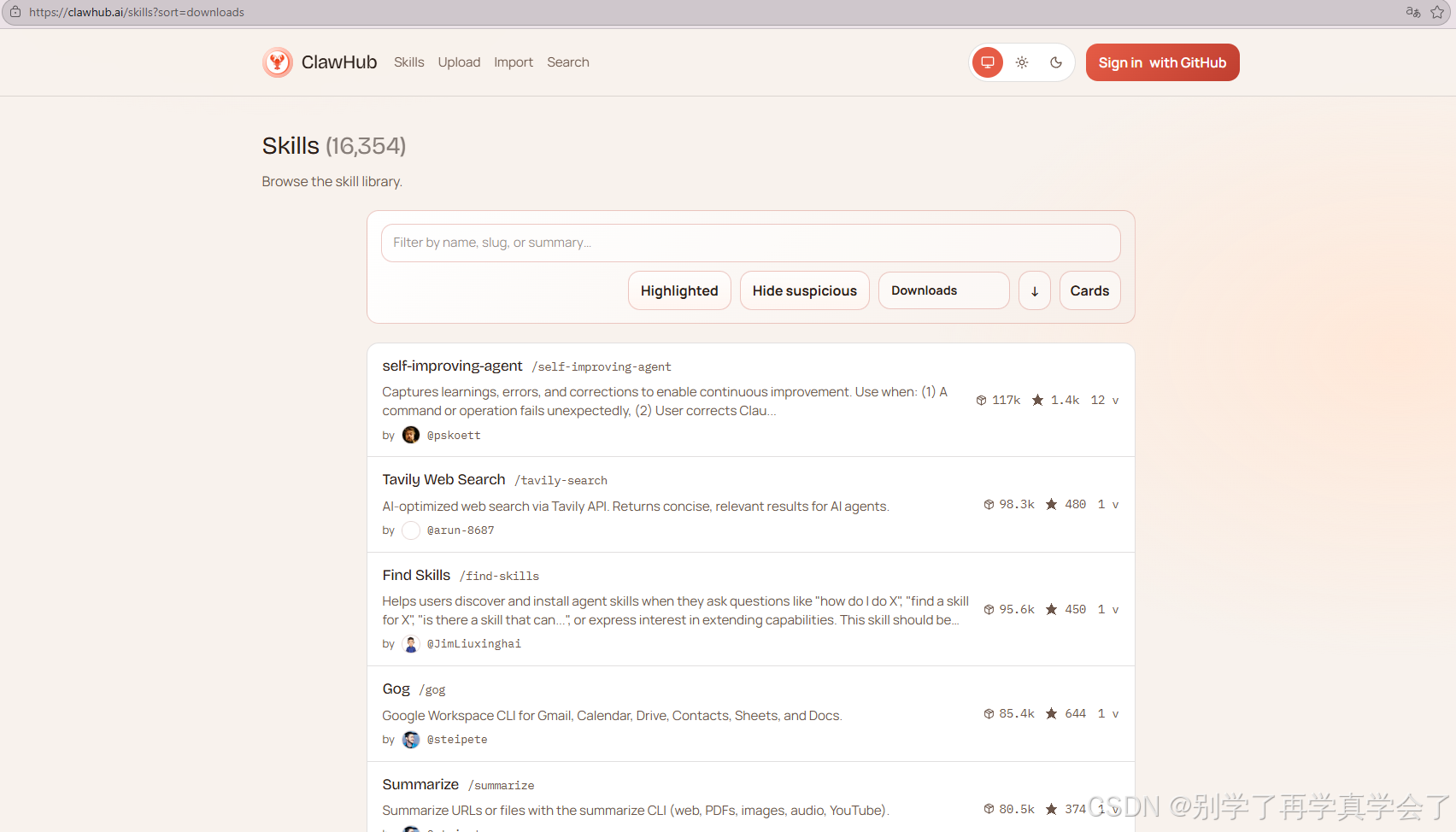Toggle the Highlighted filter
Screen dimensions: 1456x832
[679, 290]
